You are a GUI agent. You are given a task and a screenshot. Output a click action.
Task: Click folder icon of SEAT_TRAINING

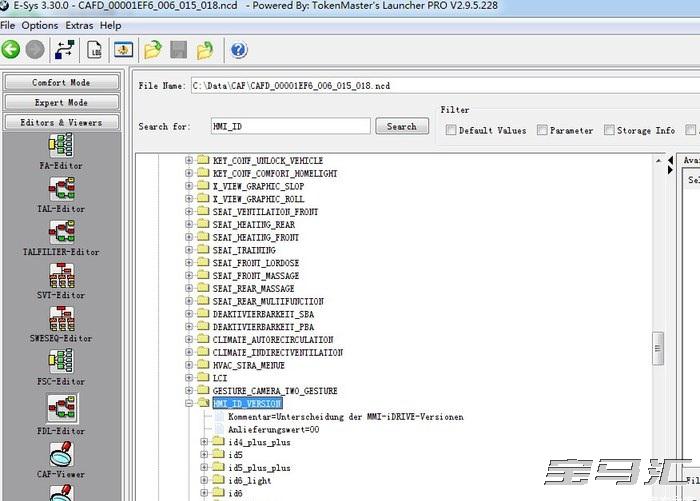point(203,250)
